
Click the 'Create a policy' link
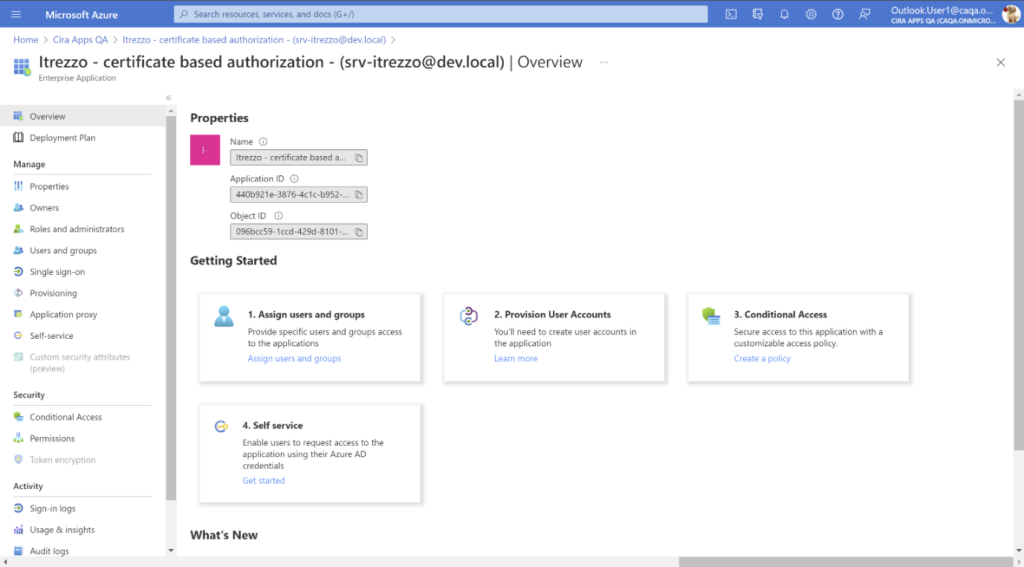pyautogui.click(x=762, y=359)
